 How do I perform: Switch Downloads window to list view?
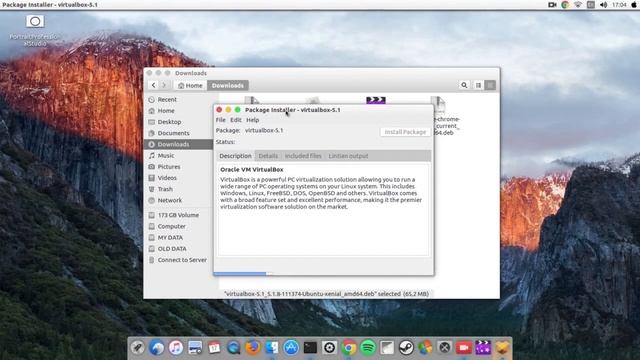tap(478, 85)
